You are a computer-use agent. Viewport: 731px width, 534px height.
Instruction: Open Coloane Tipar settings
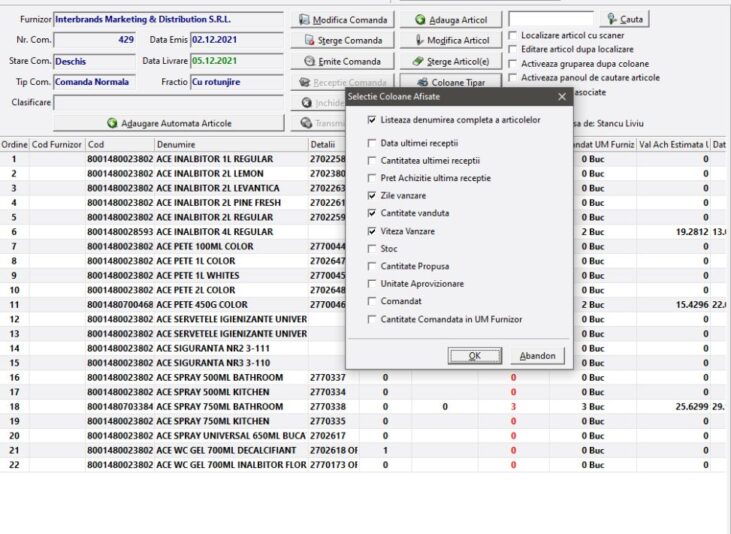coord(449,83)
